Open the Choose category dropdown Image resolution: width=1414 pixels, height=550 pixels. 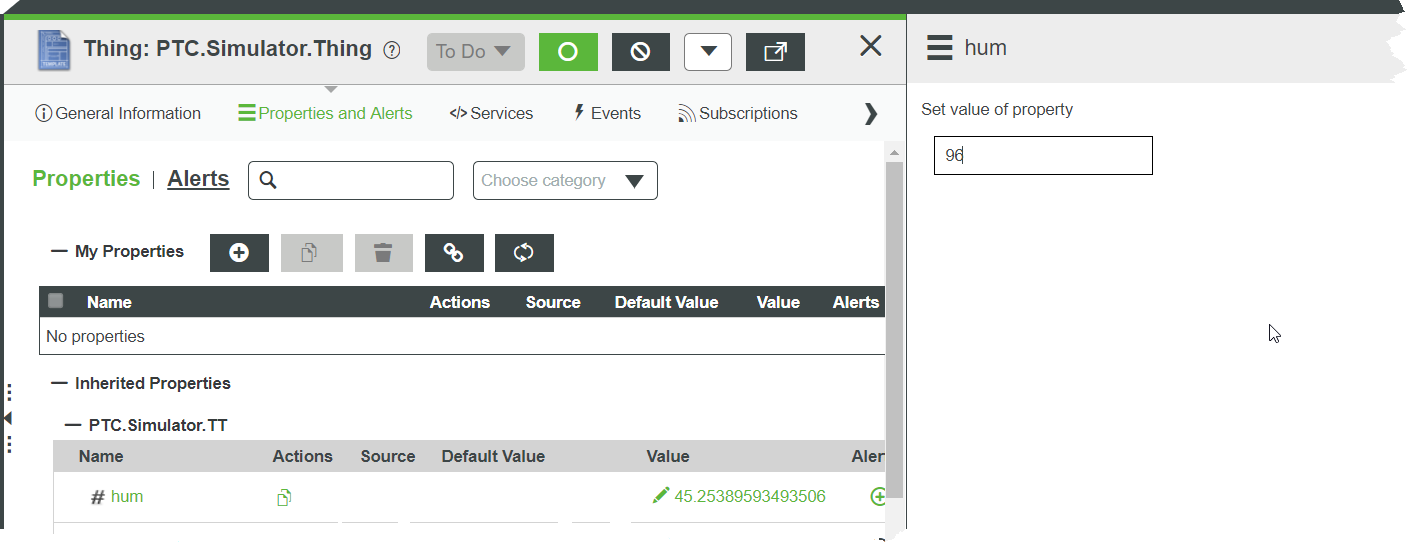[x=565, y=180]
